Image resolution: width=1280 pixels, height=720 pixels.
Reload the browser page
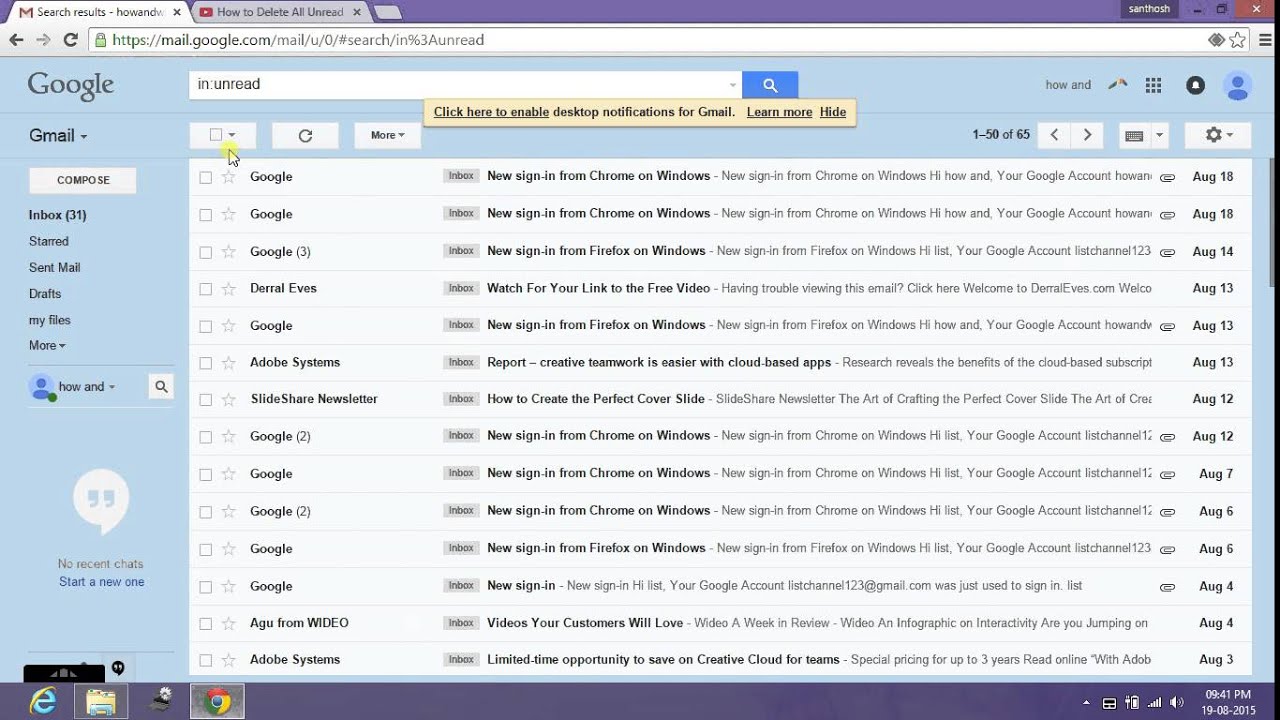[70, 40]
